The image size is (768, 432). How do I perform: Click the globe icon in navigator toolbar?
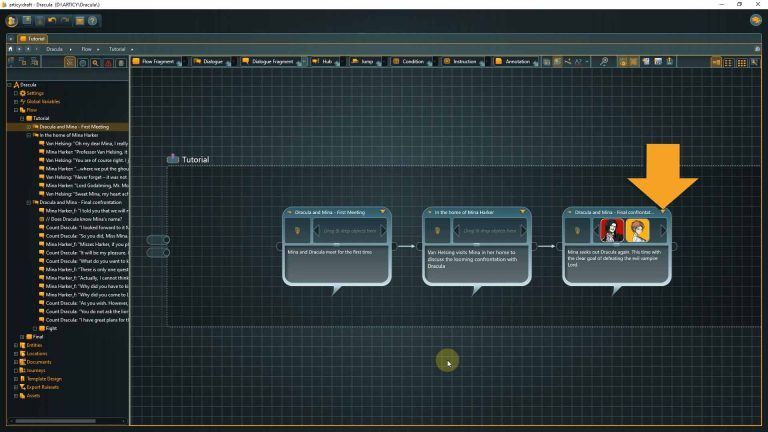(x=83, y=62)
